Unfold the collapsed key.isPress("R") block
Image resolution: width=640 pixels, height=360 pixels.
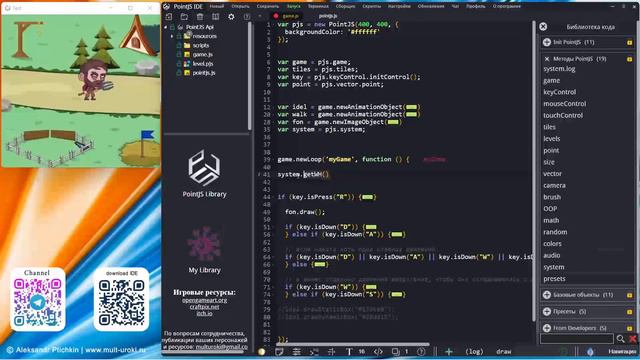point(367,197)
